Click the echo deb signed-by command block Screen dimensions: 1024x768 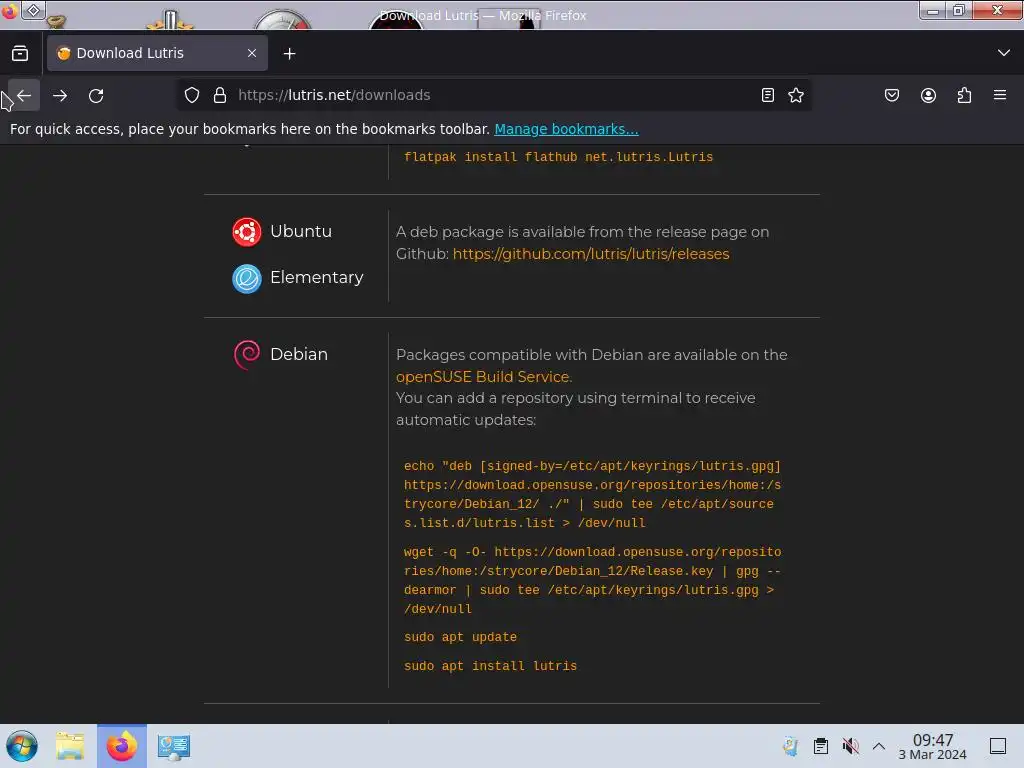[x=592, y=494]
